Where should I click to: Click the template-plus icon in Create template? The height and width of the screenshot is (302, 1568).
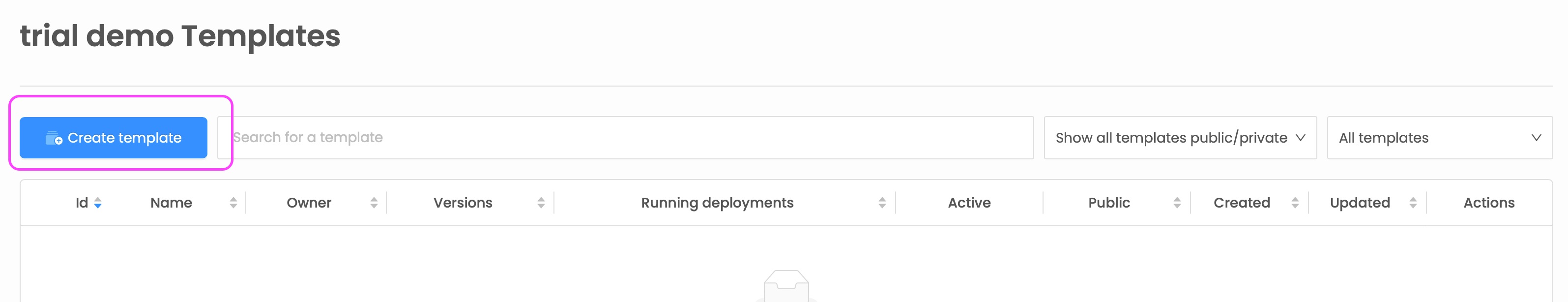point(54,138)
